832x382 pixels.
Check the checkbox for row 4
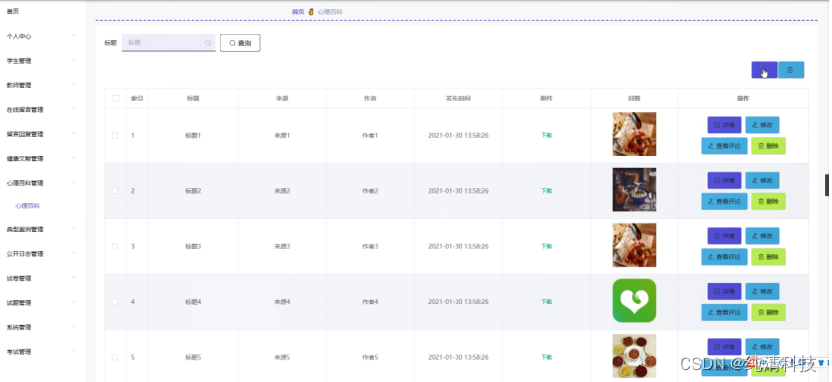point(115,301)
